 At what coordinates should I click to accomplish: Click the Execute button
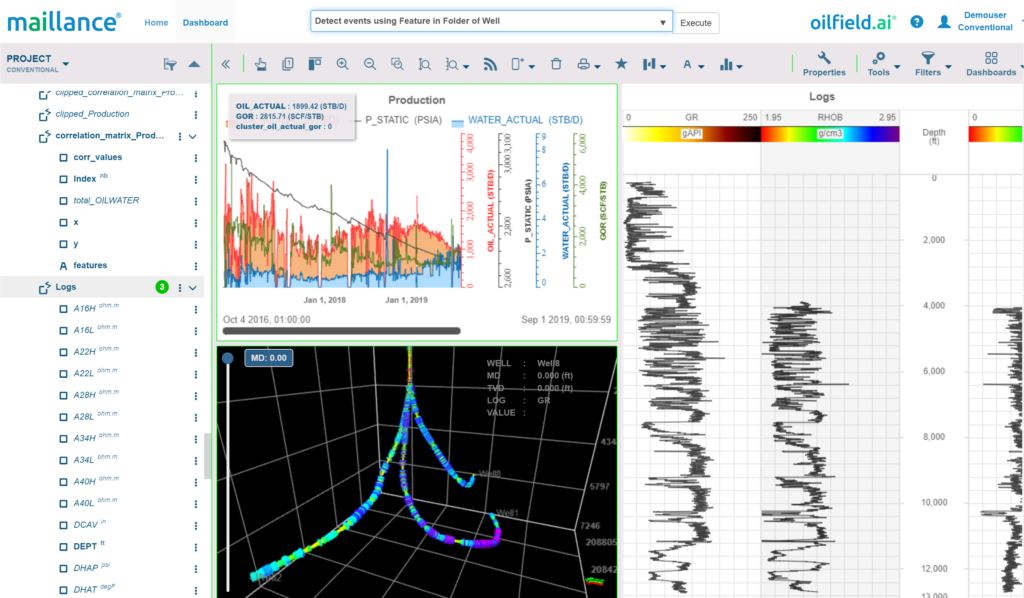(696, 23)
